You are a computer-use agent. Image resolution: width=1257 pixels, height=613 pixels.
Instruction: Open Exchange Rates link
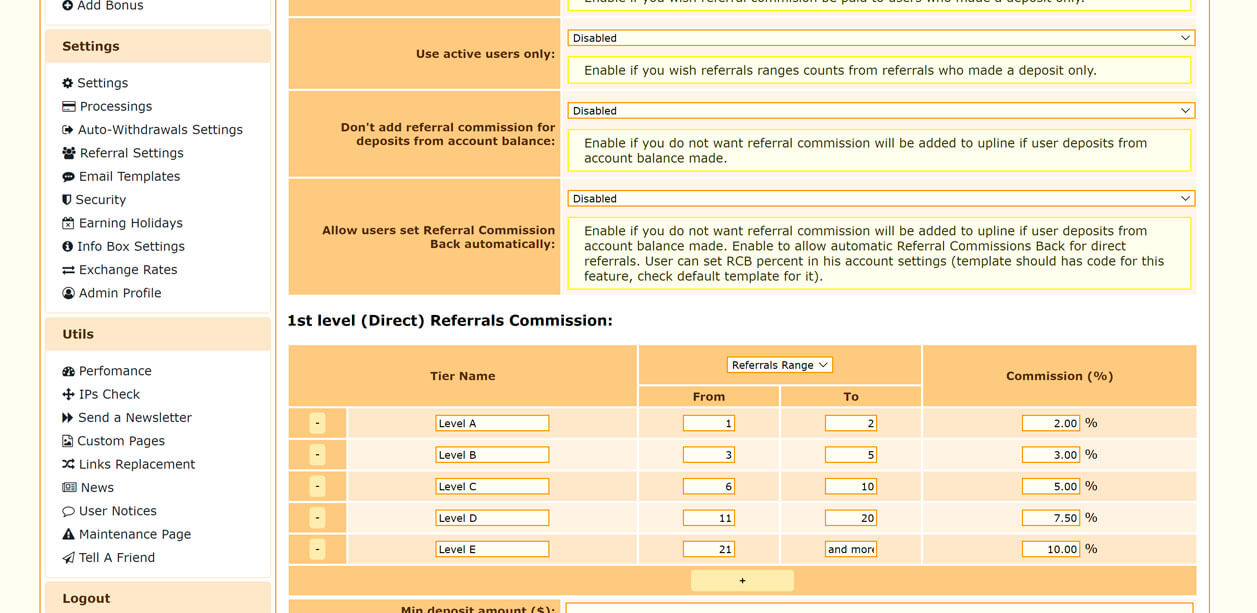tap(128, 270)
